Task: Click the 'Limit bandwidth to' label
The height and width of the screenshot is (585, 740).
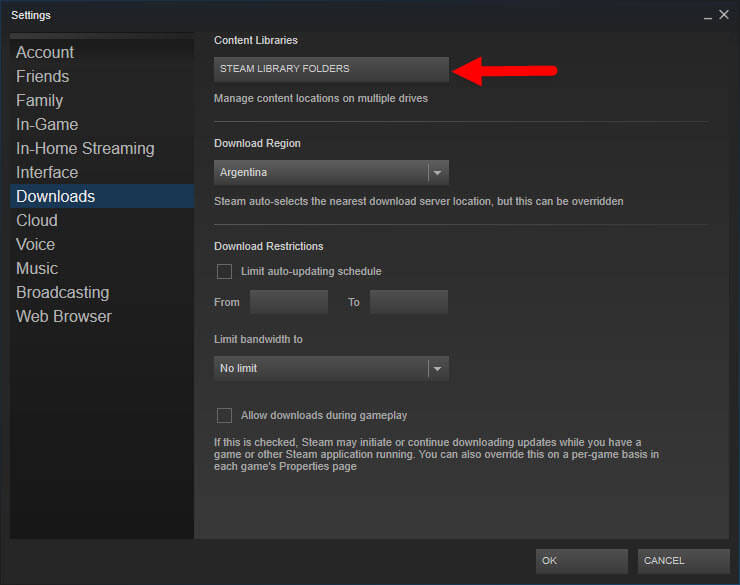Action: tap(258, 339)
